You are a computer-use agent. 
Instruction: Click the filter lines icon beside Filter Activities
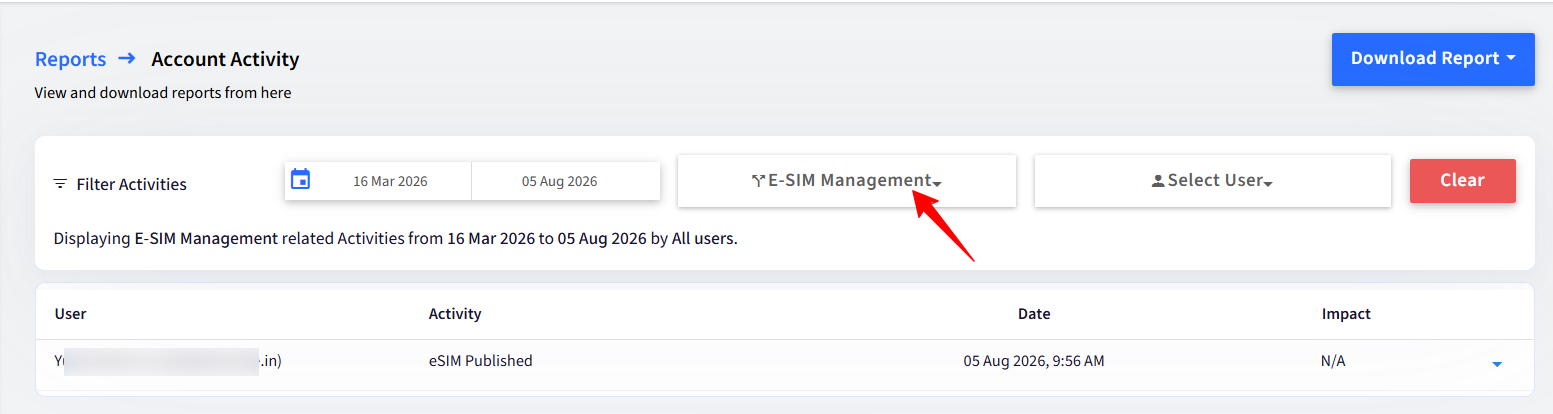click(60, 184)
